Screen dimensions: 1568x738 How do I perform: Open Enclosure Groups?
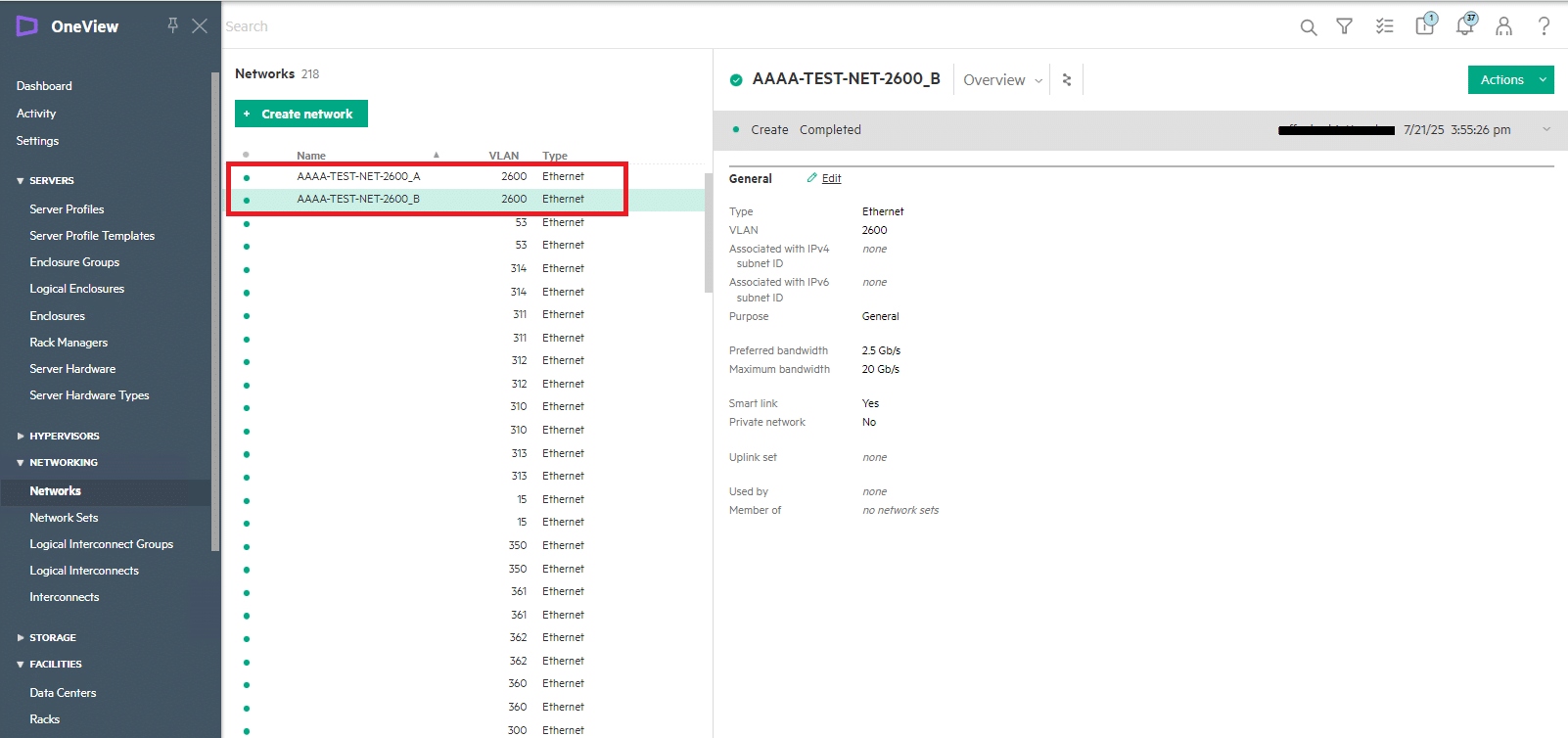[74, 262]
